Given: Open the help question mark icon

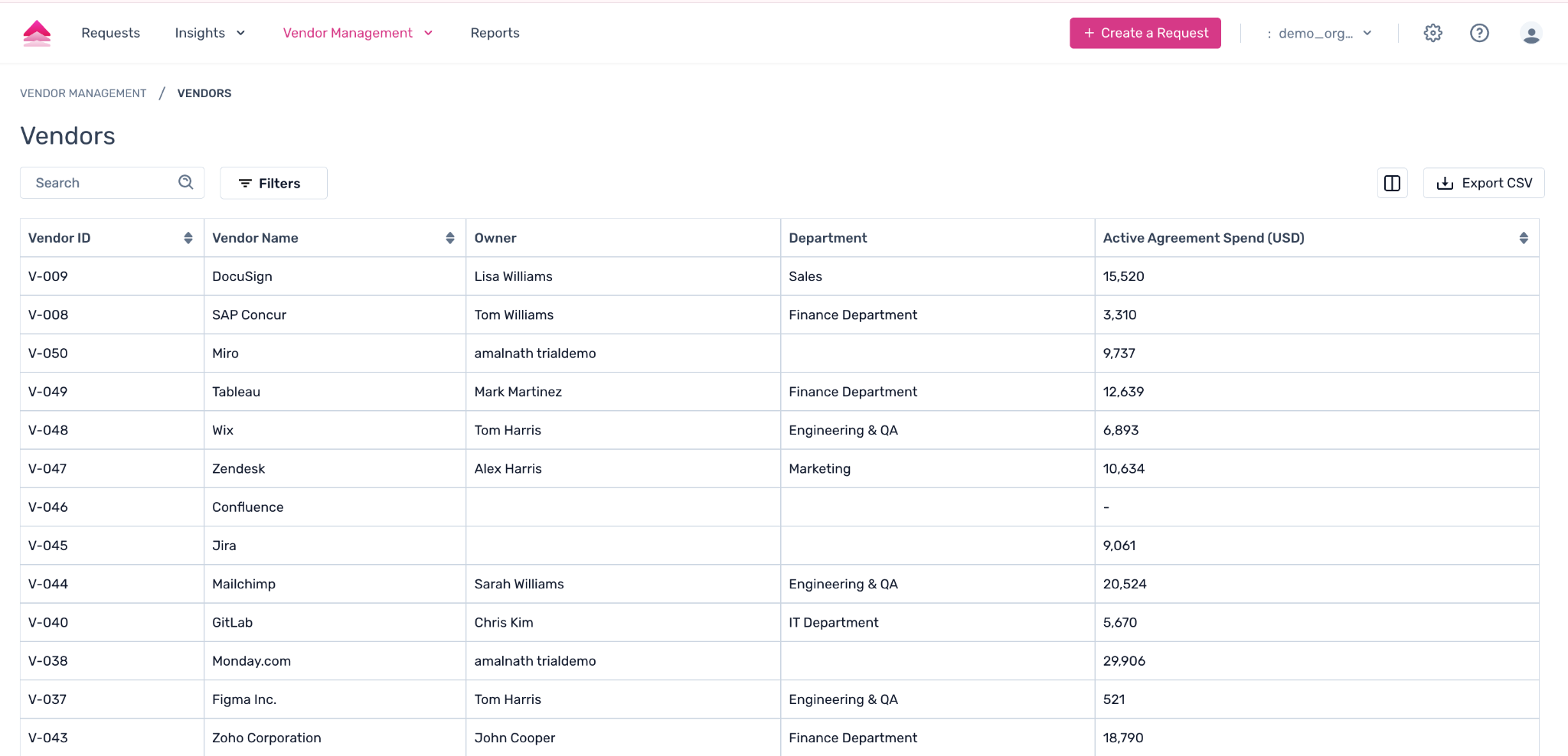Looking at the screenshot, I should (1479, 33).
